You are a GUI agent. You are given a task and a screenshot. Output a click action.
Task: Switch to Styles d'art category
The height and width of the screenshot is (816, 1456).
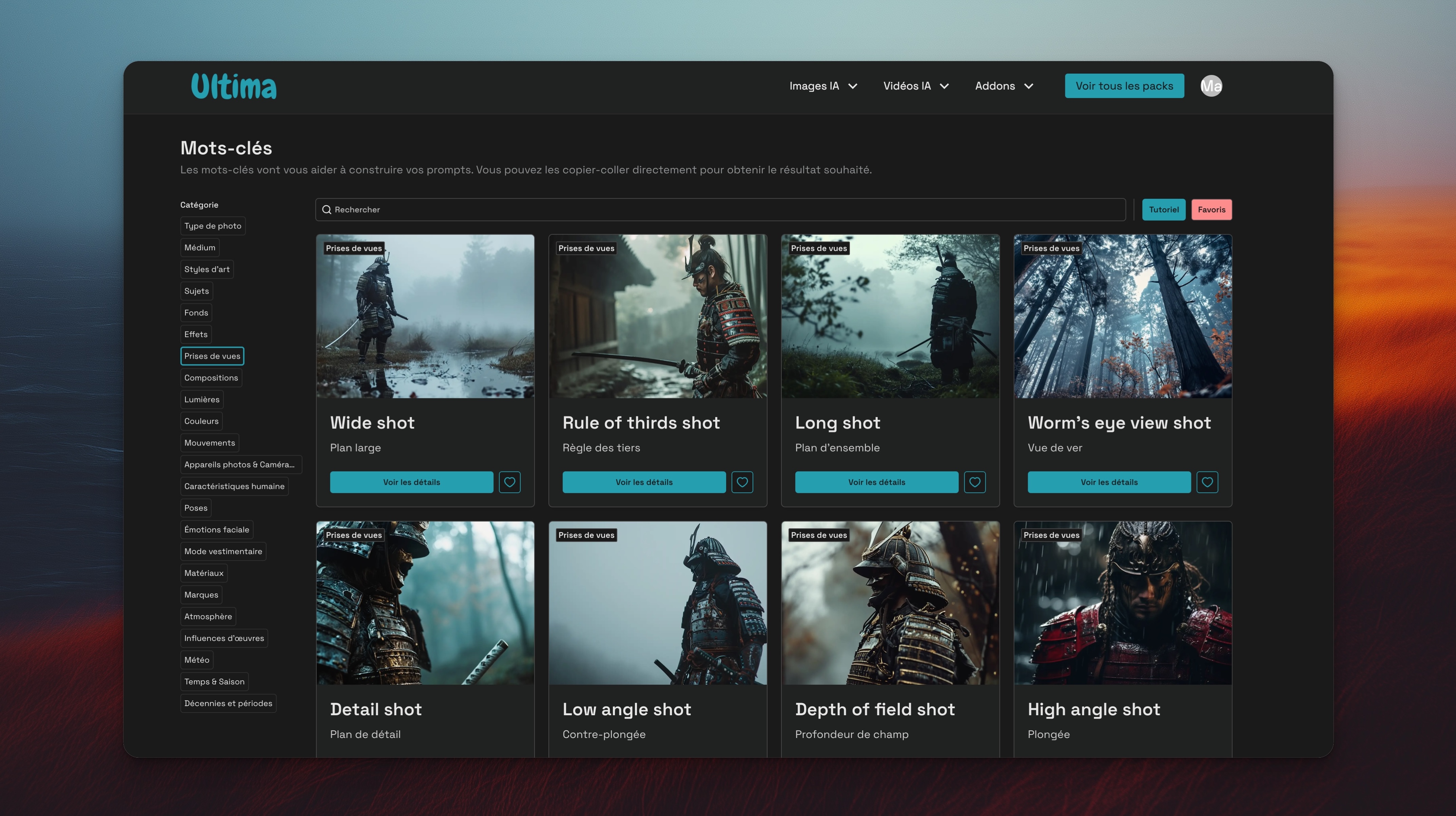[207, 269]
